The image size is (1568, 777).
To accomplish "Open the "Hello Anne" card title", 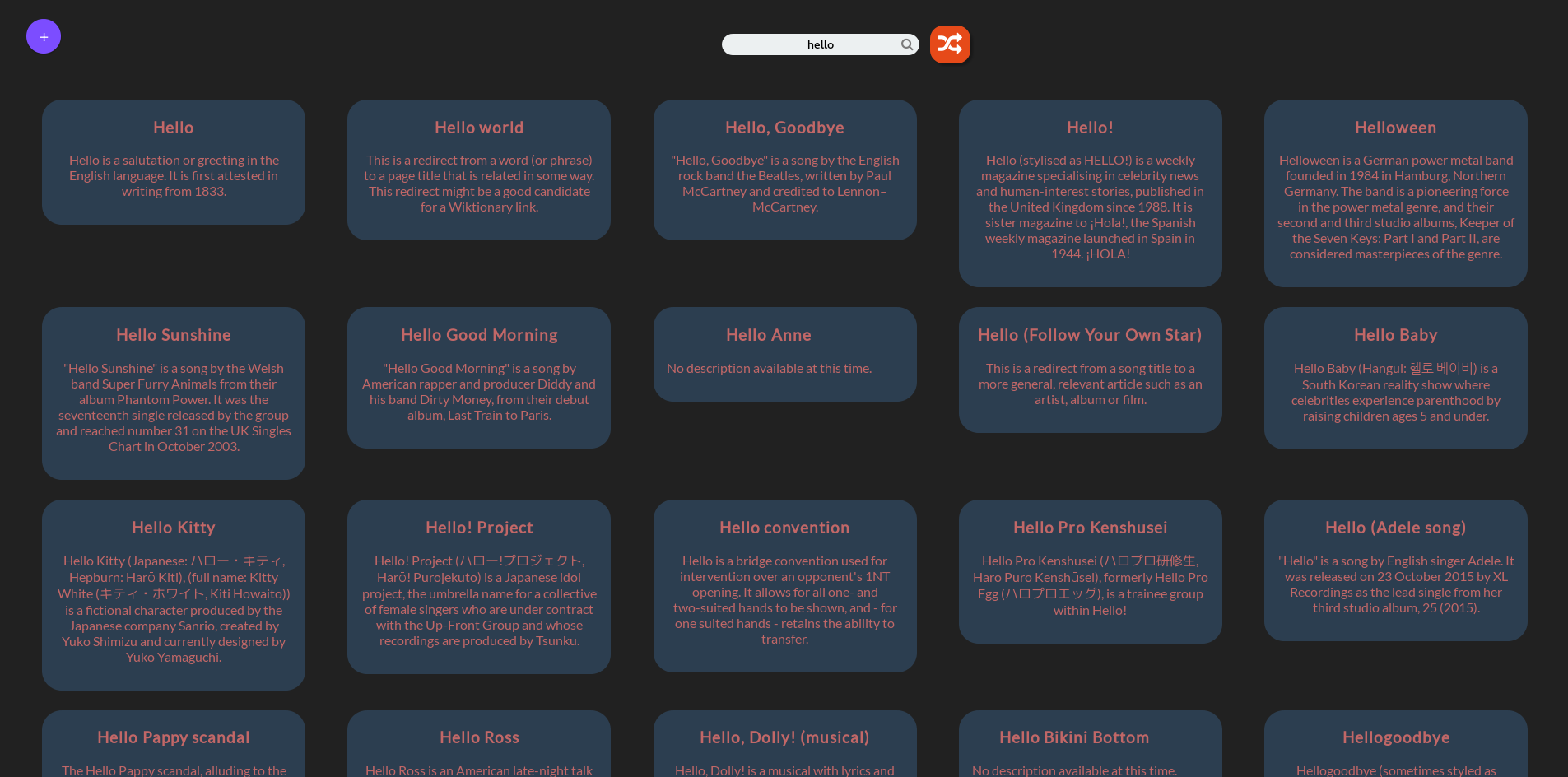I will click(x=769, y=335).
